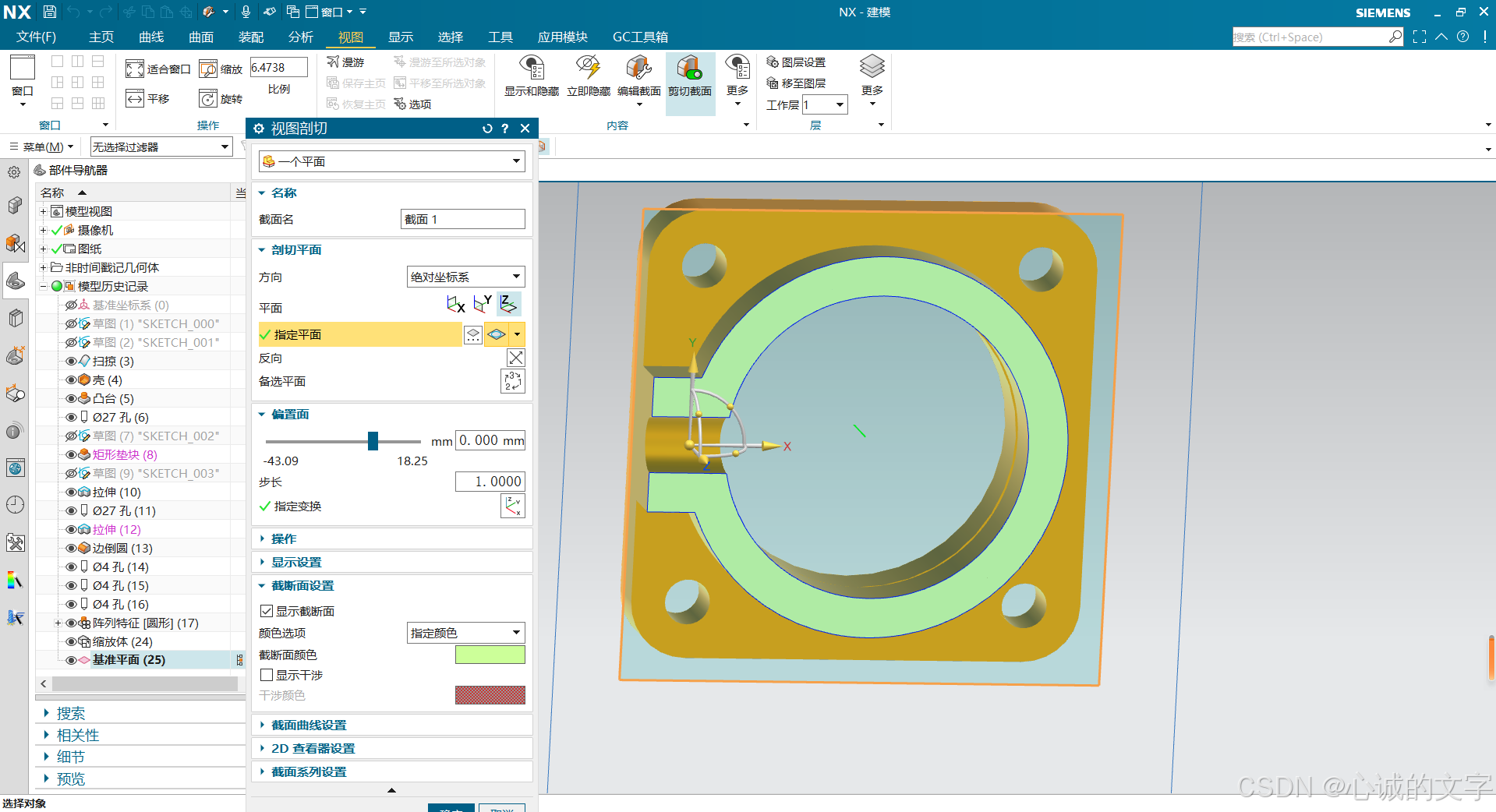Viewport: 1496px width, 812px height.
Task: Open the 颜色选项 指定颜色 dropdown
Action: coord(465,633)
